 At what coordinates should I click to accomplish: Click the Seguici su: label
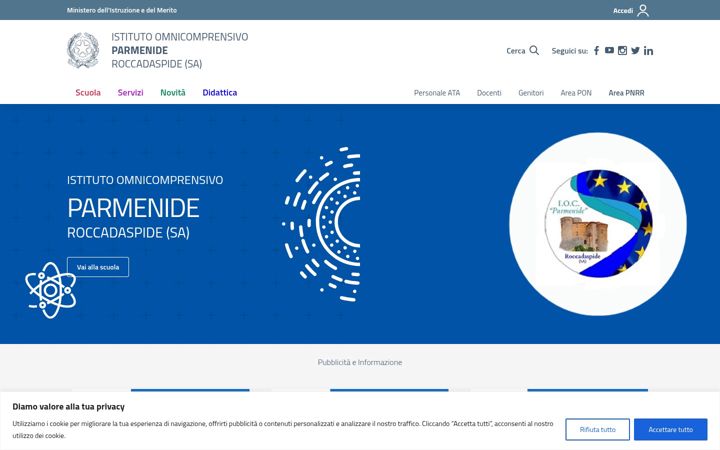click(x=569, y=51)
